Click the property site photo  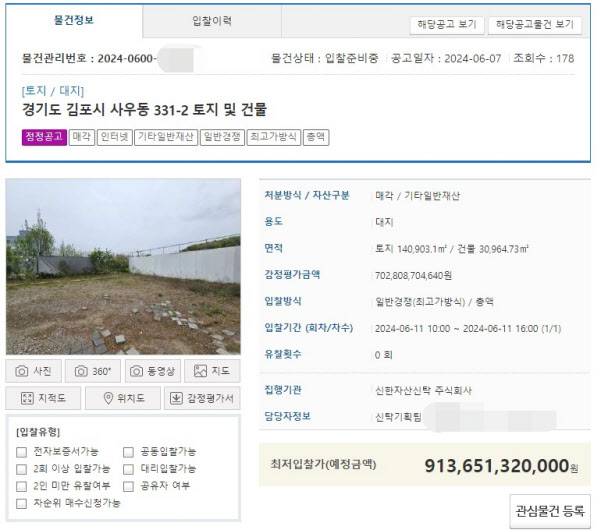(123, 266)
